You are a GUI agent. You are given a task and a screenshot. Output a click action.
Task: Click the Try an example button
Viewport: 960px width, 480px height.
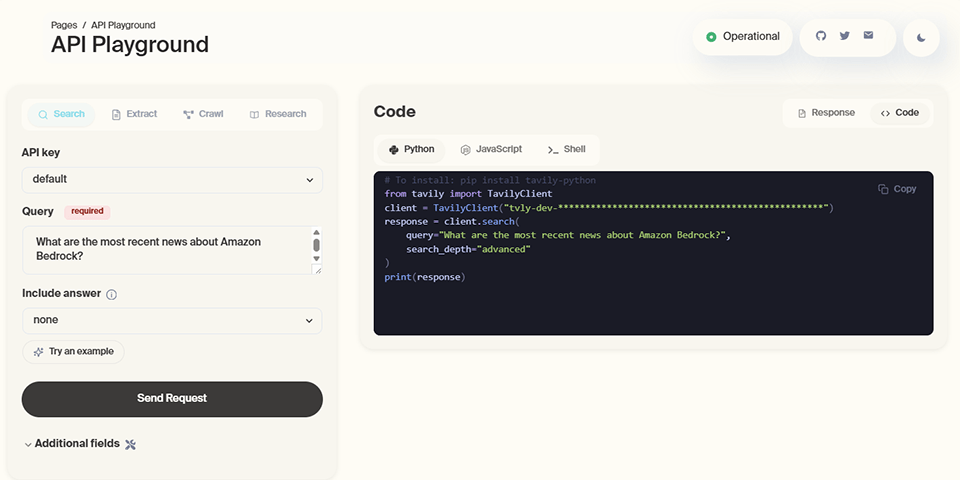click(73, 352)
